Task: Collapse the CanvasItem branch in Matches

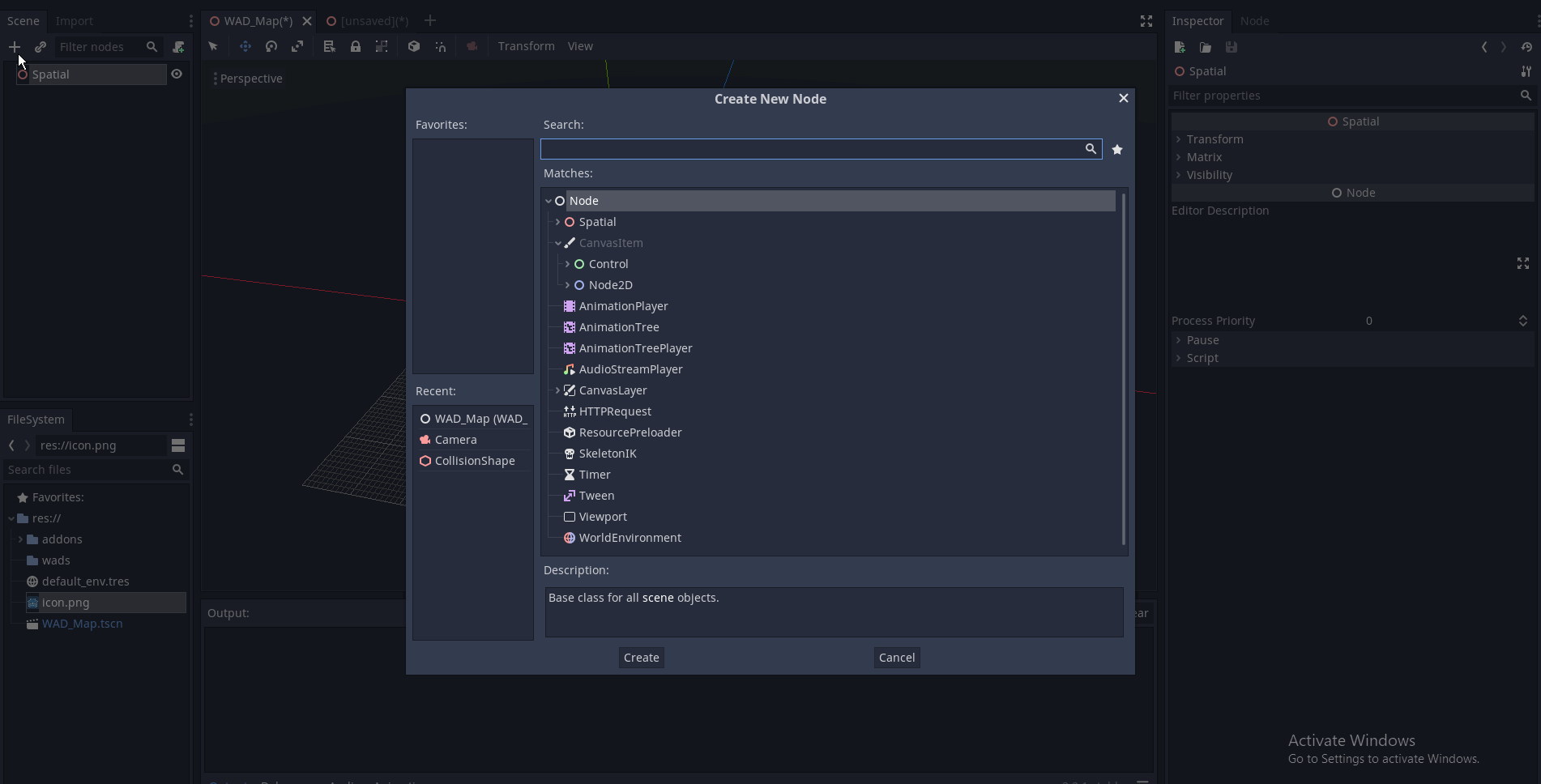Action: point(557,243)
